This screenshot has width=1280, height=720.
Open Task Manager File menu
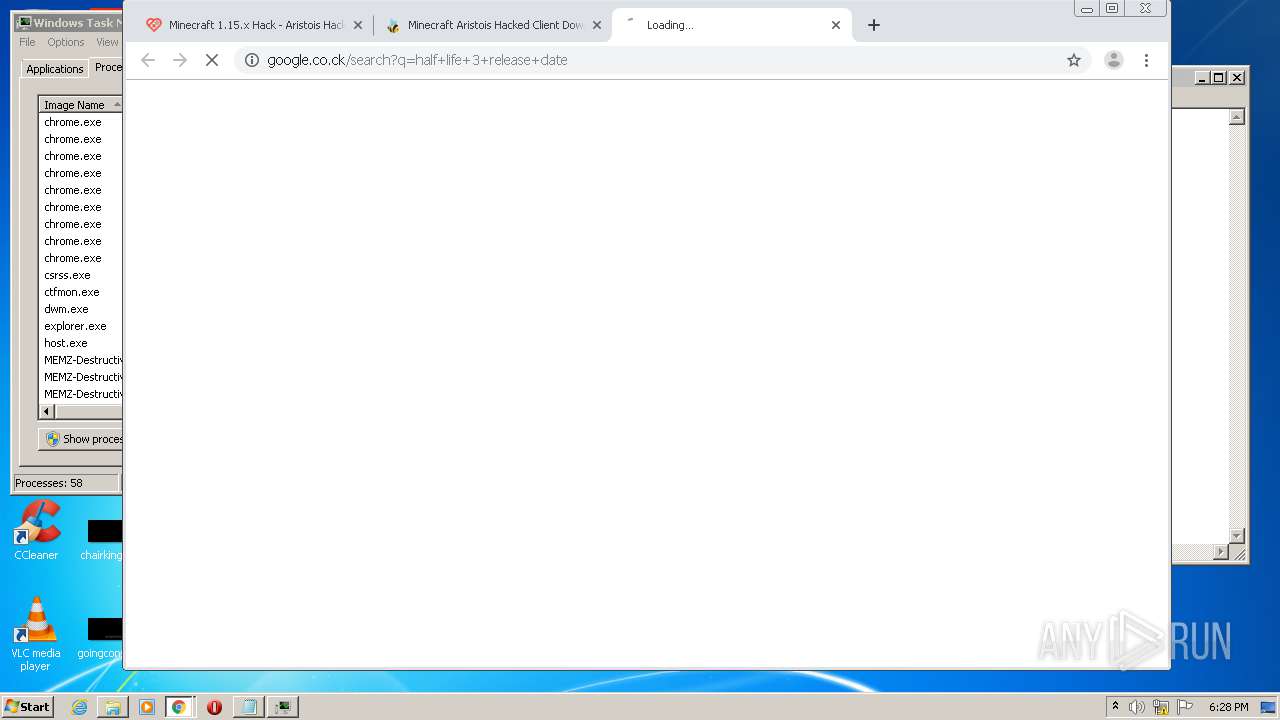(x=27, y=42)
